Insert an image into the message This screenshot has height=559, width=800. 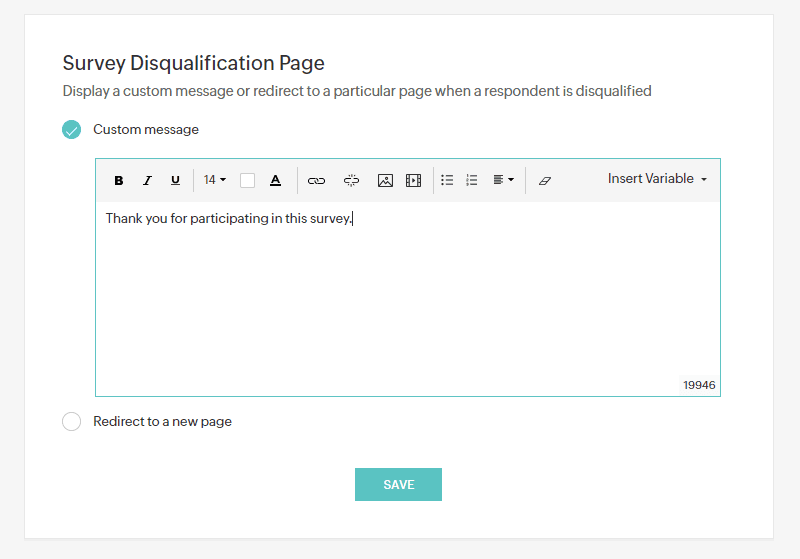(385, 181)
